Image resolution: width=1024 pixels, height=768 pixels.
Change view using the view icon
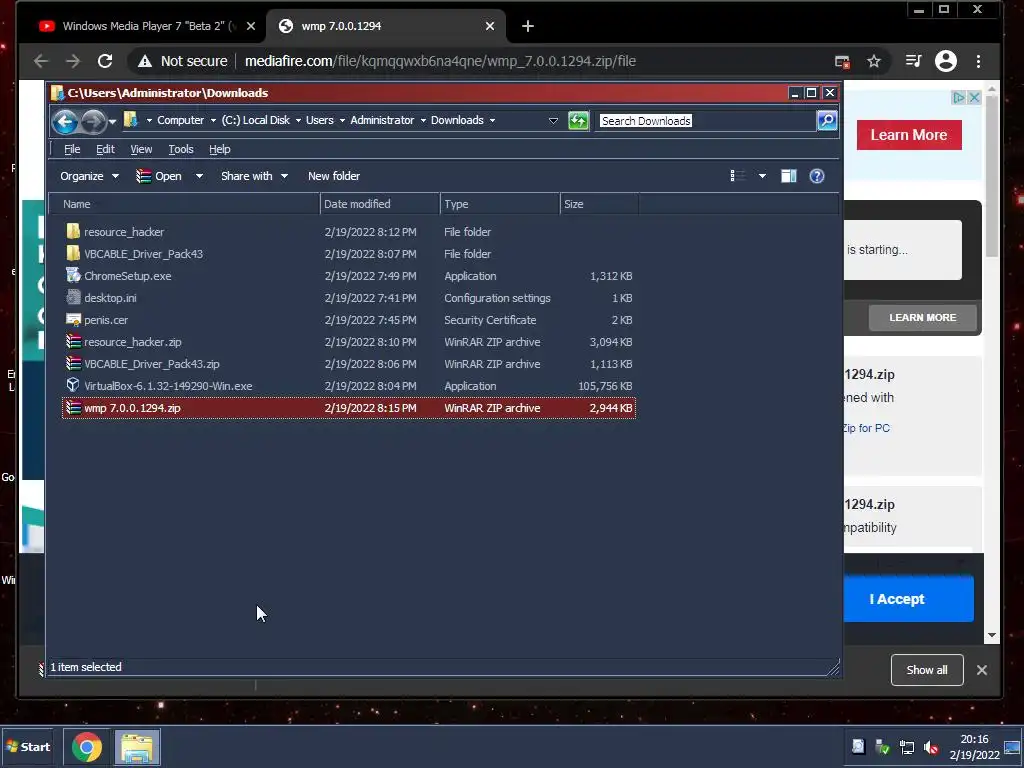[x=738, y=176]
